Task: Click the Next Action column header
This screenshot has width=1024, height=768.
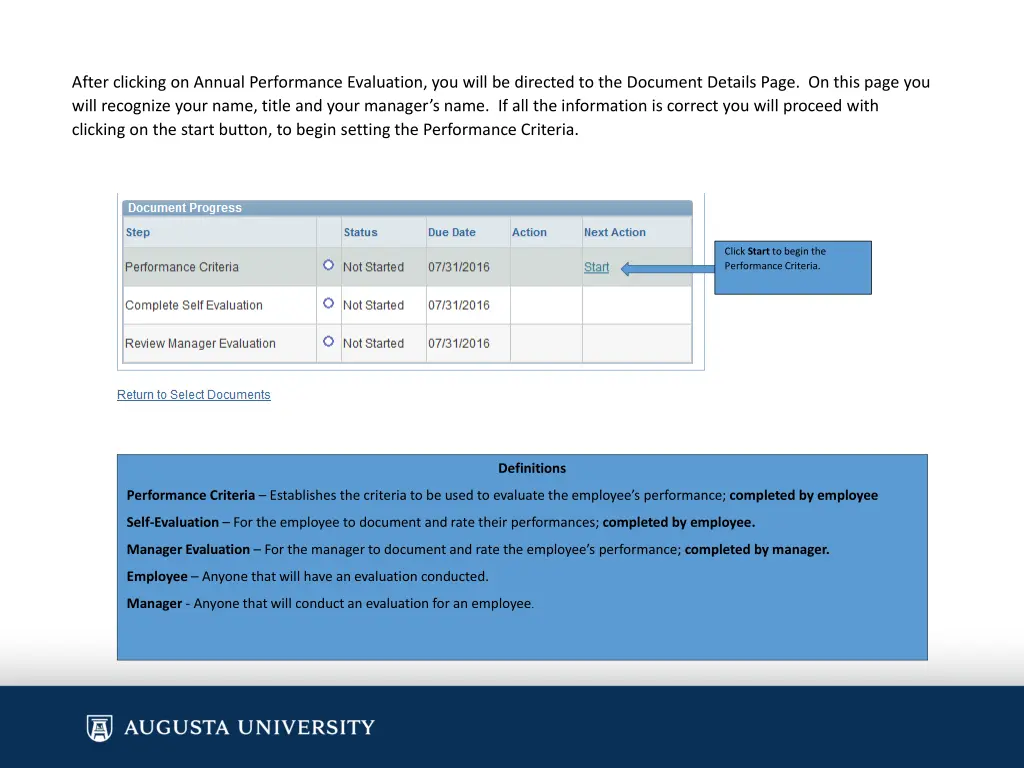Action: point(614,233)
